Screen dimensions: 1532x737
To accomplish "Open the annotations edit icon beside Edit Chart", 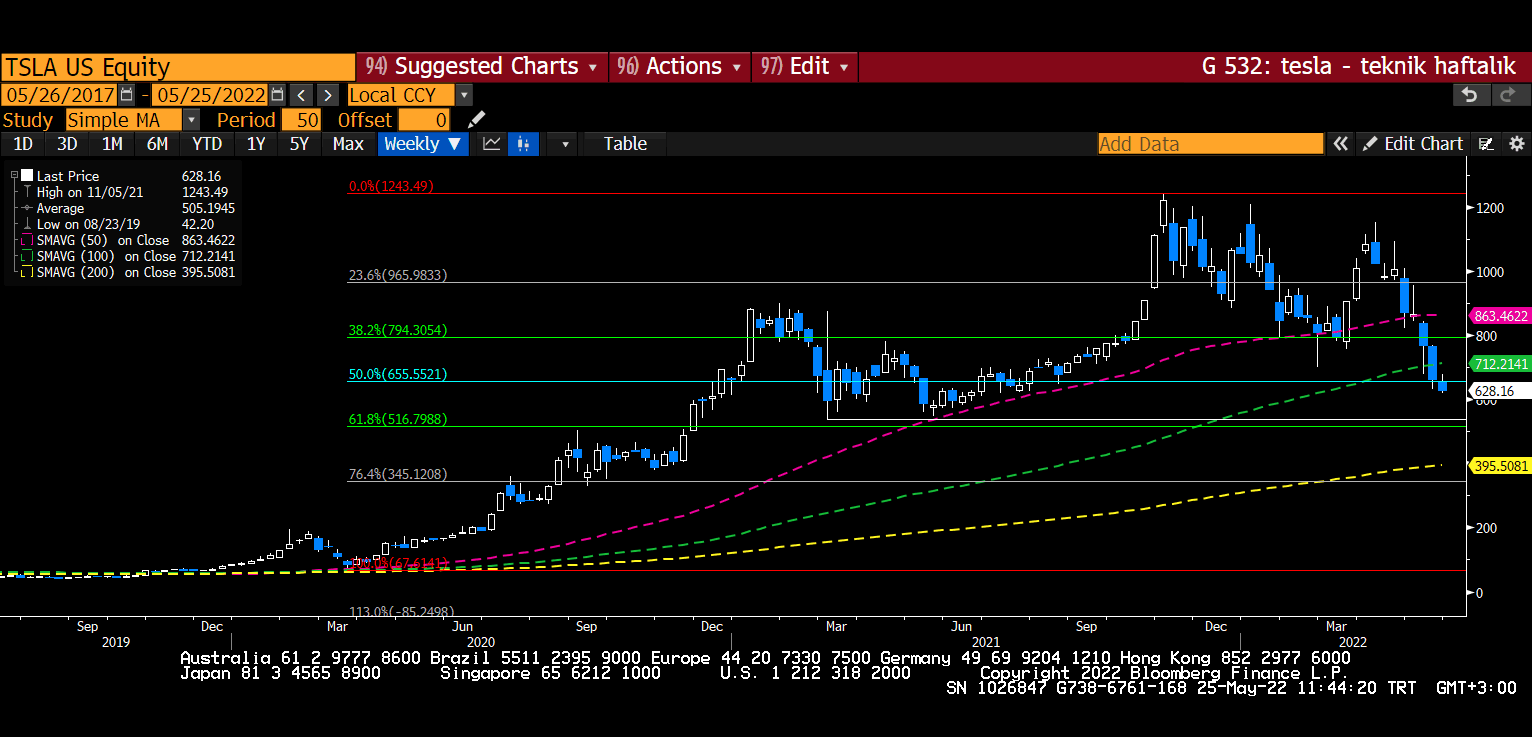I will 1486,144.
